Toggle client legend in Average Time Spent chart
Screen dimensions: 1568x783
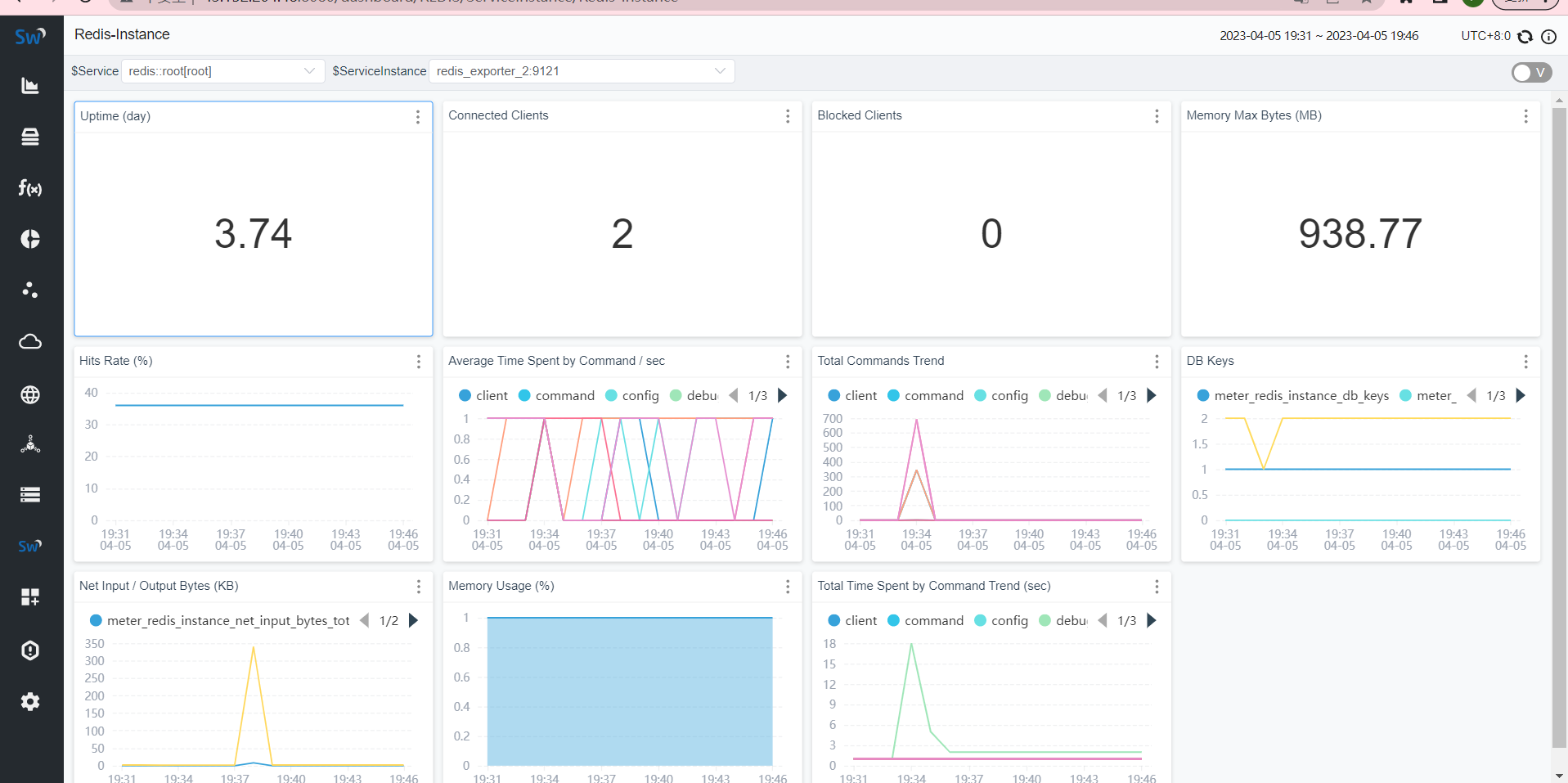click(483, 395)
